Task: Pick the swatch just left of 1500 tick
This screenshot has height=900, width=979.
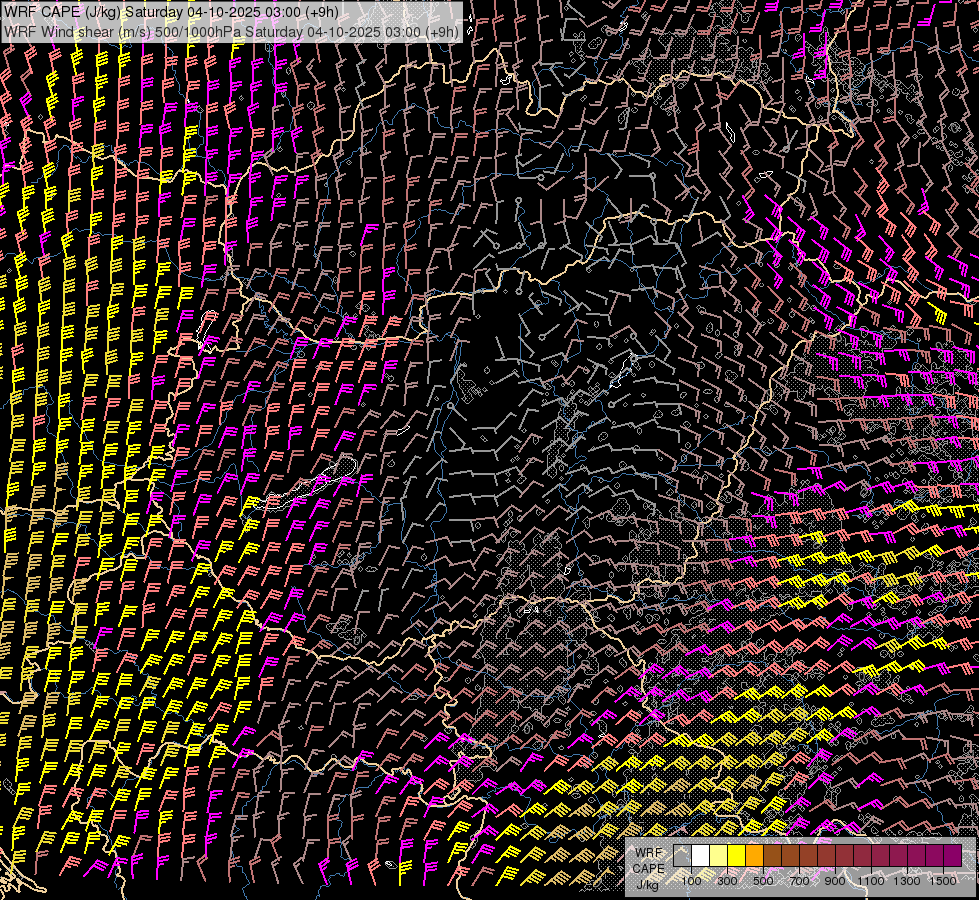Action: tap(934, 856)
